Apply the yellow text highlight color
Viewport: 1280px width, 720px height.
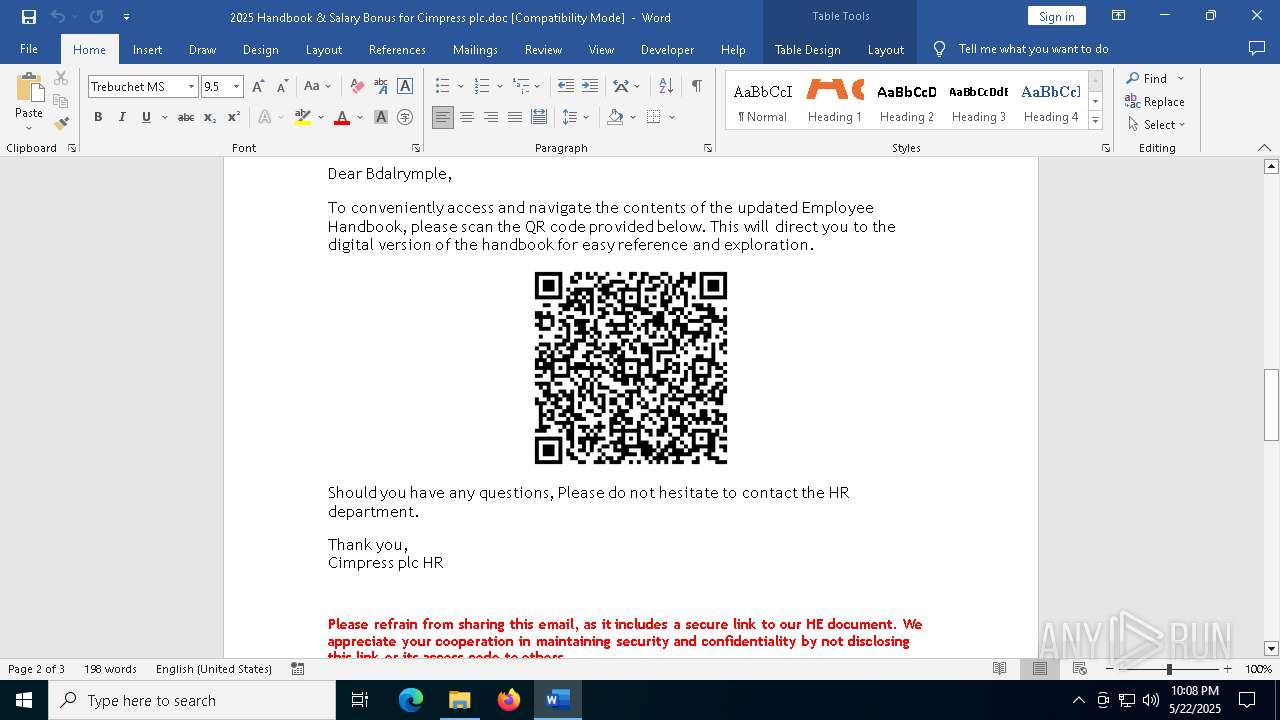tap(303, 117)
